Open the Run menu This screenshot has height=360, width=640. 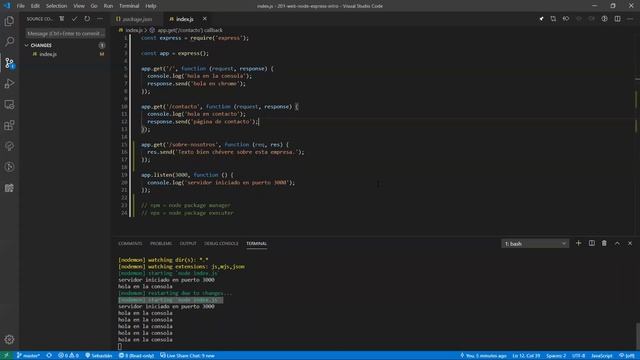(108, 6)
